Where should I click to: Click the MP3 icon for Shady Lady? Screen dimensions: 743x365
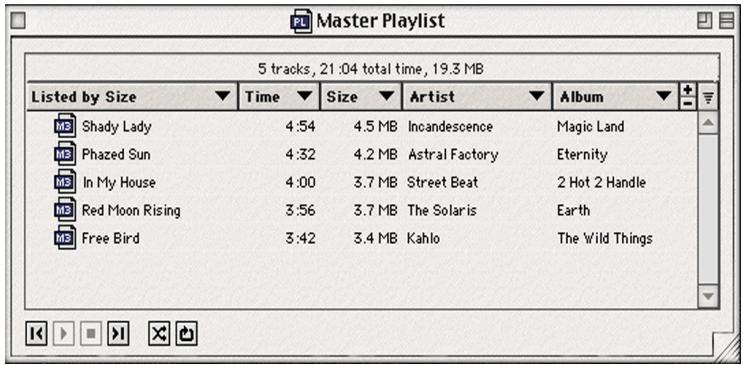click(x=65, y=126)
